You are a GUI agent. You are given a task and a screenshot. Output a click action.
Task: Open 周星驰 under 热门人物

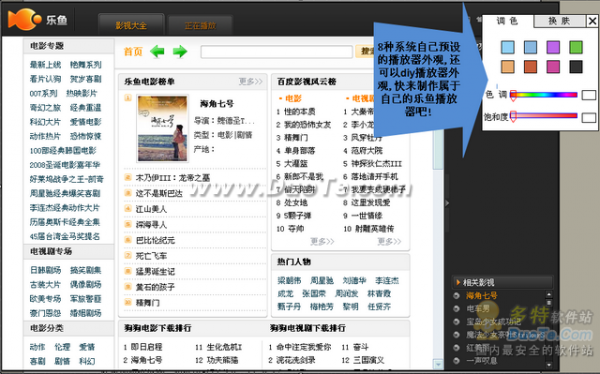(322, 281)
